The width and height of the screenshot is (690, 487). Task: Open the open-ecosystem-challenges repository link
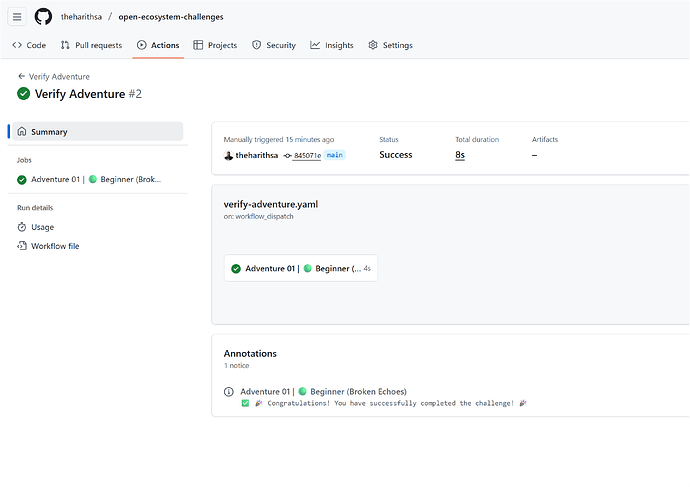point(171,17)
